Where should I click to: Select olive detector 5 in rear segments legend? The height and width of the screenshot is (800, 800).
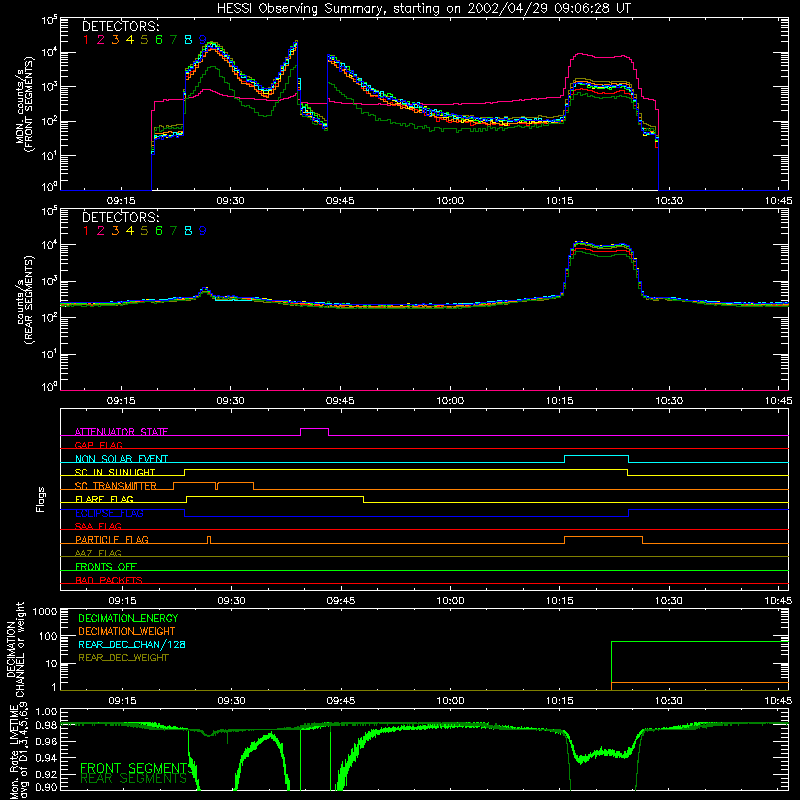tap(144, 231)
